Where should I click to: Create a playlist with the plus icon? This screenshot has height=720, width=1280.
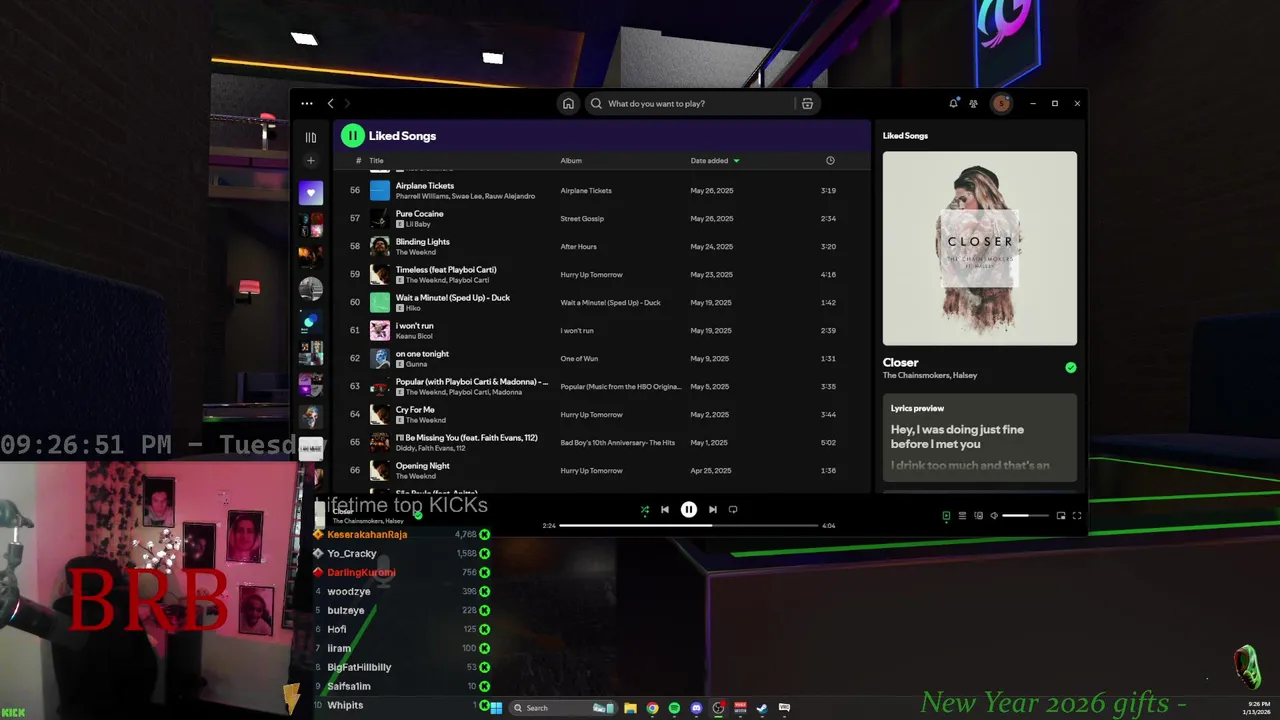[x=311, y=160]
